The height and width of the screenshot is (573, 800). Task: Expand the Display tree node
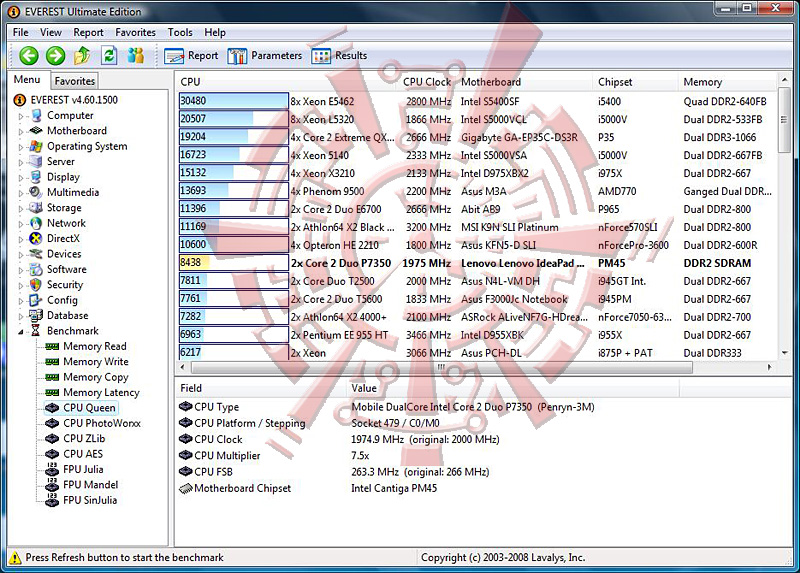(21, 178)
